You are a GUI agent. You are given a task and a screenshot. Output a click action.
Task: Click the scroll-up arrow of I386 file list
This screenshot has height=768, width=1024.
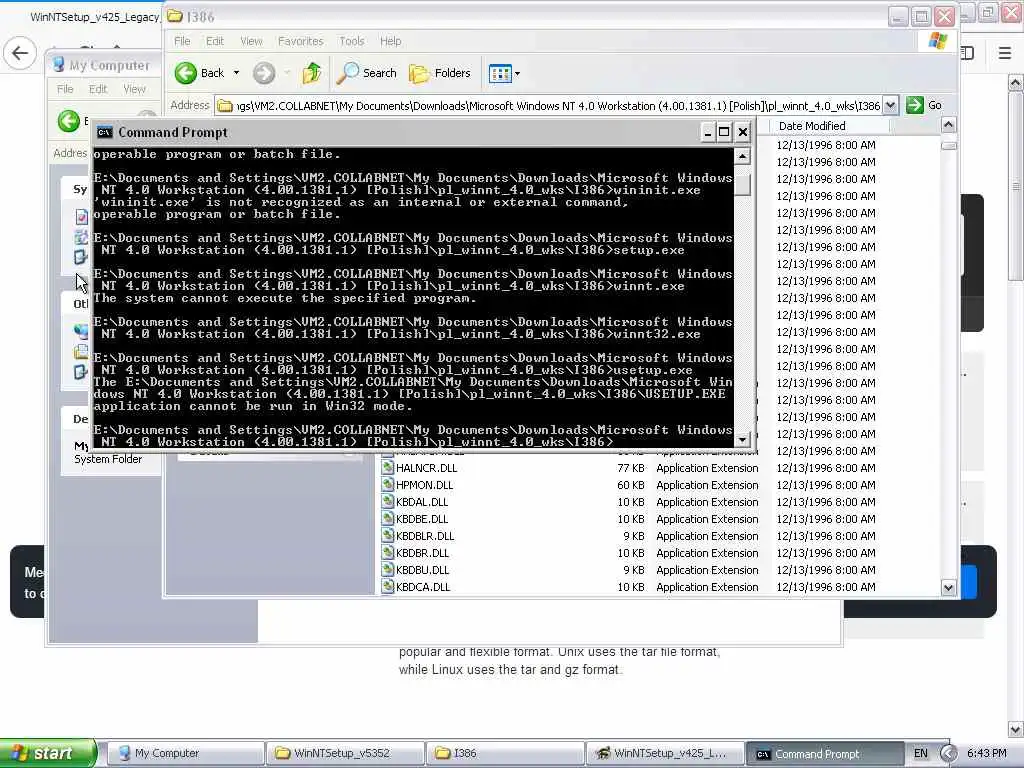click(x=948, y=125)
